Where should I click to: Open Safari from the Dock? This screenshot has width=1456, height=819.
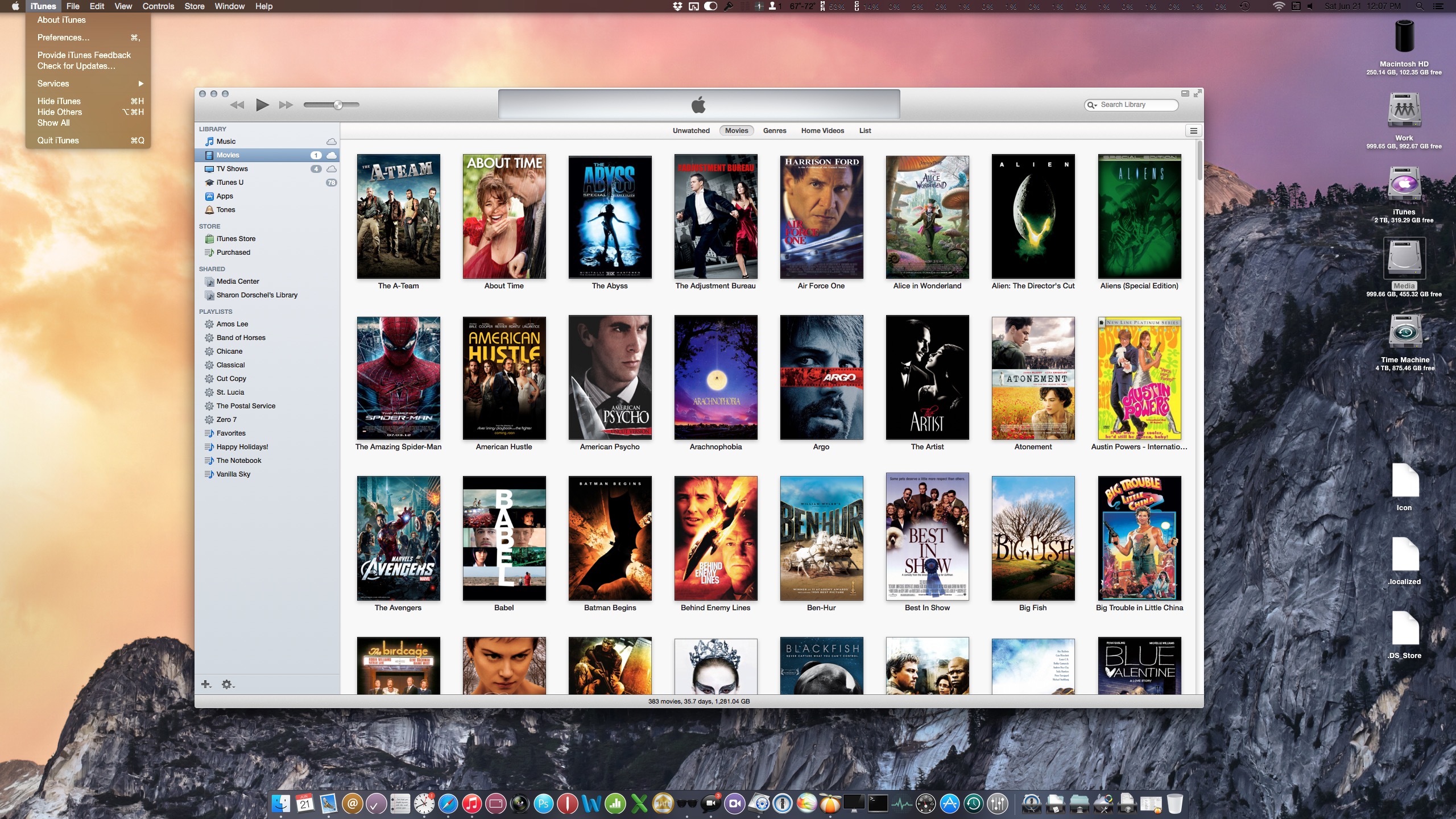[448, 804]
